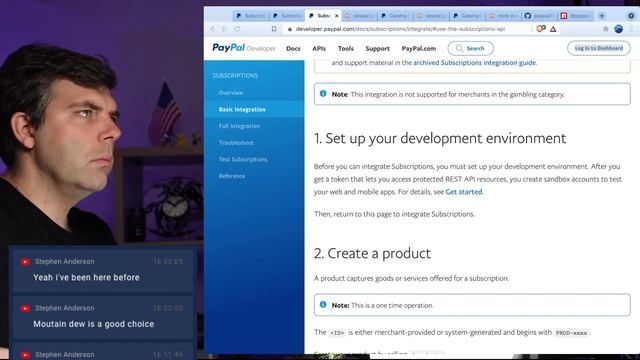This screenshot has height=360, width=640.
Task: Open the browser hamburger menu
Action: 631,29
